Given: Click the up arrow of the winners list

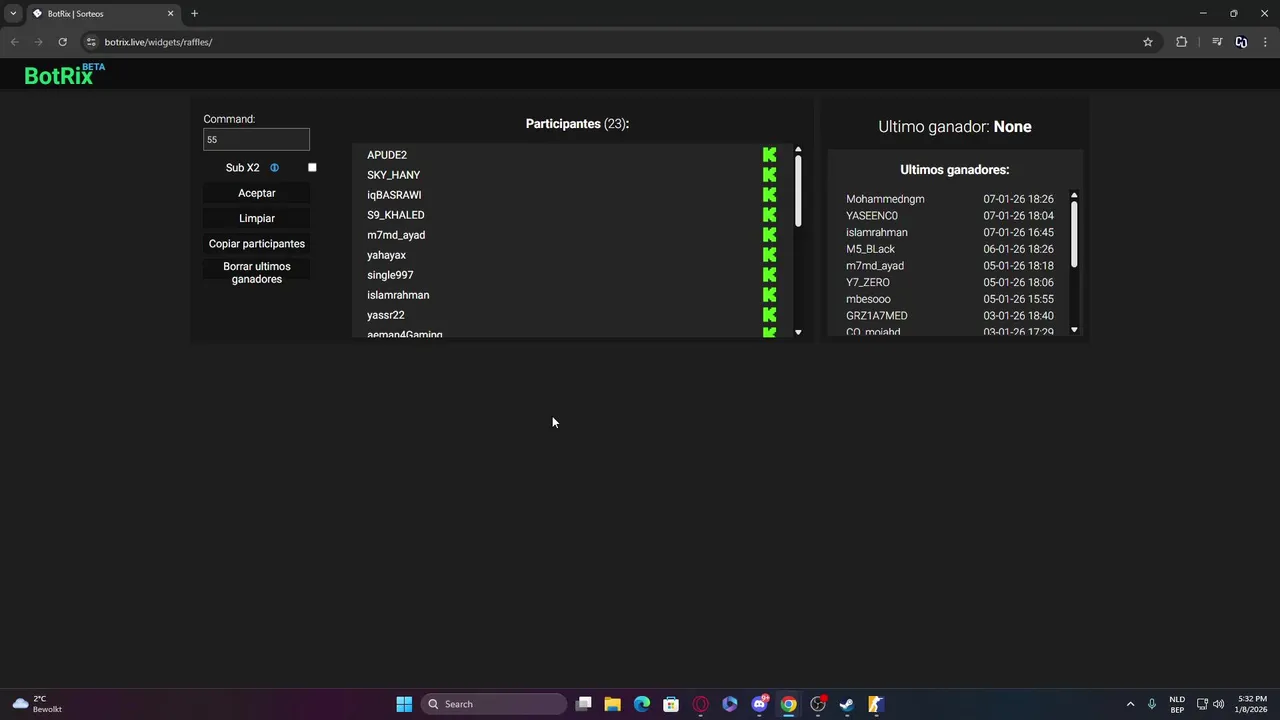Looking at the screenshot, I should pos(1074,196).
